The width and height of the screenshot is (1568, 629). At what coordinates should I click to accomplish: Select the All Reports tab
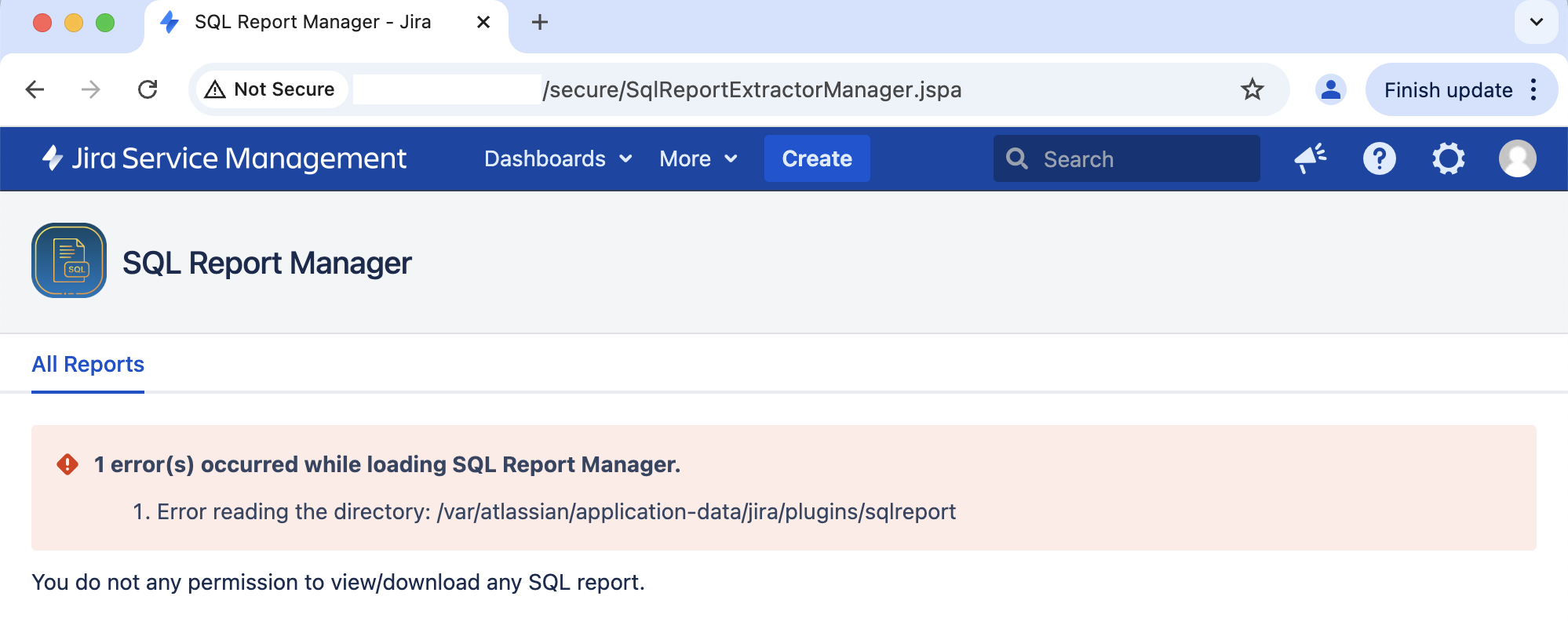88,365
